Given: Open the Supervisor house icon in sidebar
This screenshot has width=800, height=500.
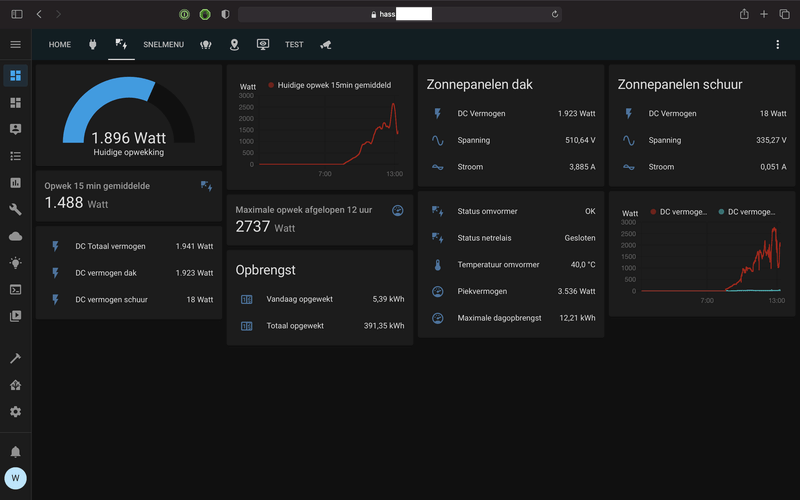Looking at the screenshot, I should [15, 385].
